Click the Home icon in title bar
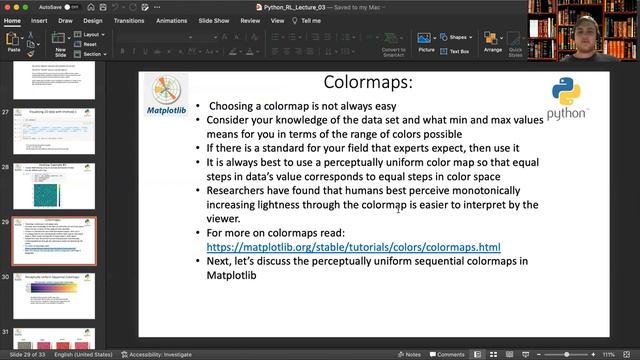 coord(91,7)
